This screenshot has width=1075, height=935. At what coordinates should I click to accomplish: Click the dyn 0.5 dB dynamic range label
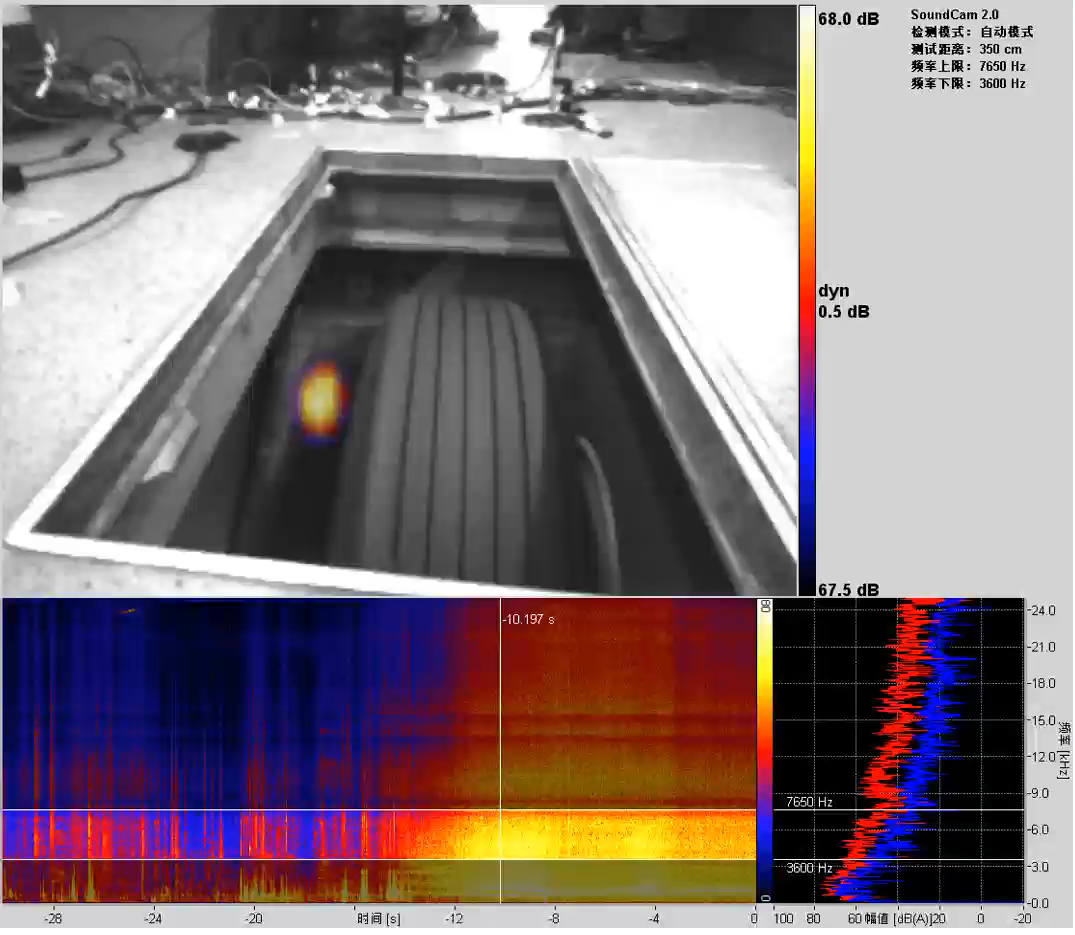pos(843,301)
